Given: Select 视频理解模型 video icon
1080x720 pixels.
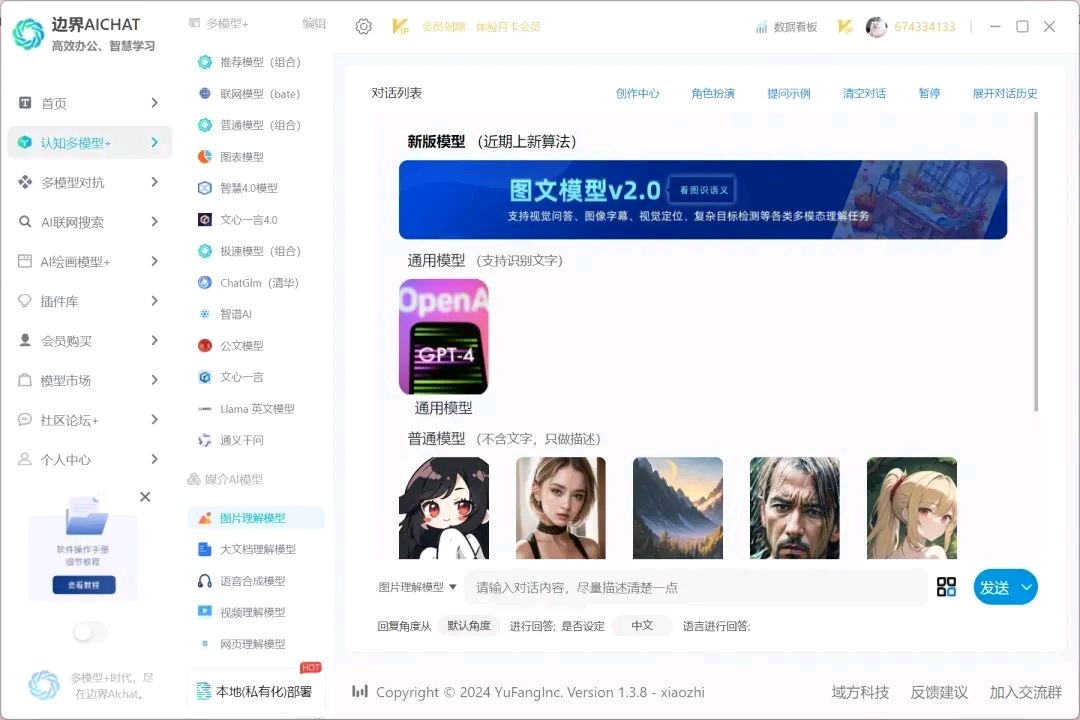Looking at the screenshot, I should click(x=205, y=612).
